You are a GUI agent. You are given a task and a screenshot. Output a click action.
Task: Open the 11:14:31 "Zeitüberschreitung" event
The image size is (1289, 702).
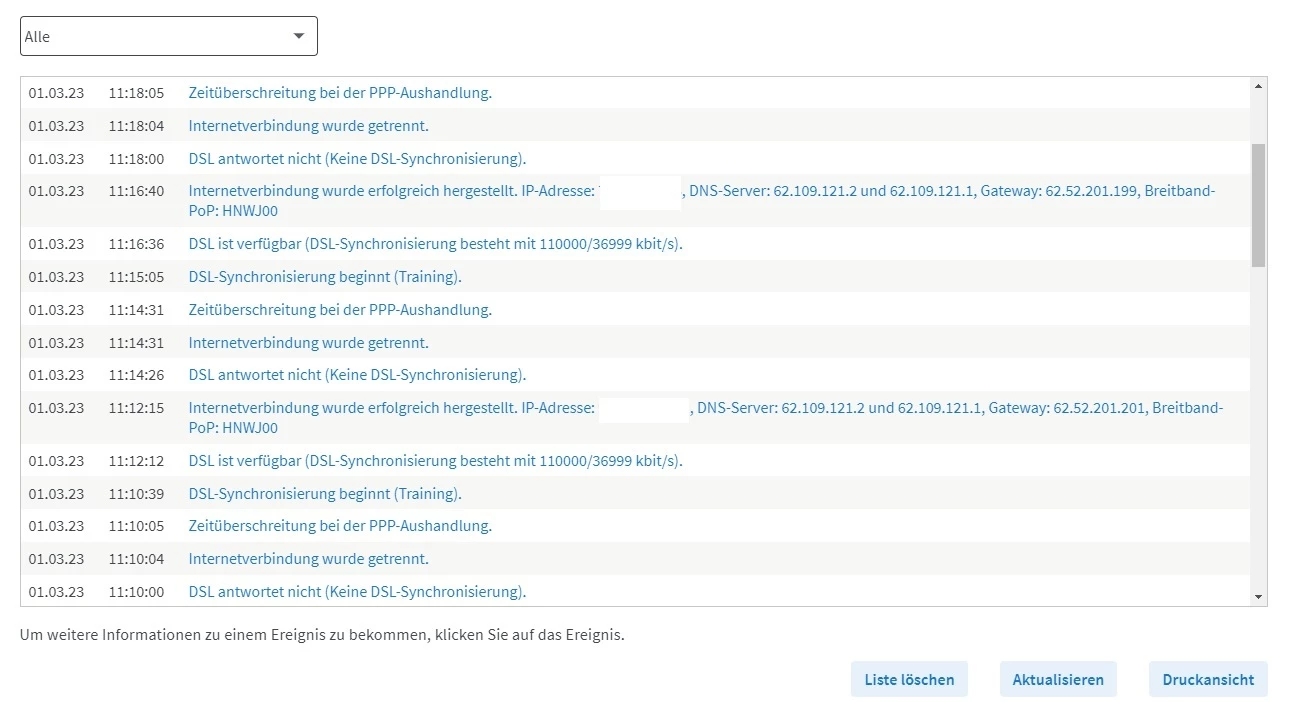340,310
